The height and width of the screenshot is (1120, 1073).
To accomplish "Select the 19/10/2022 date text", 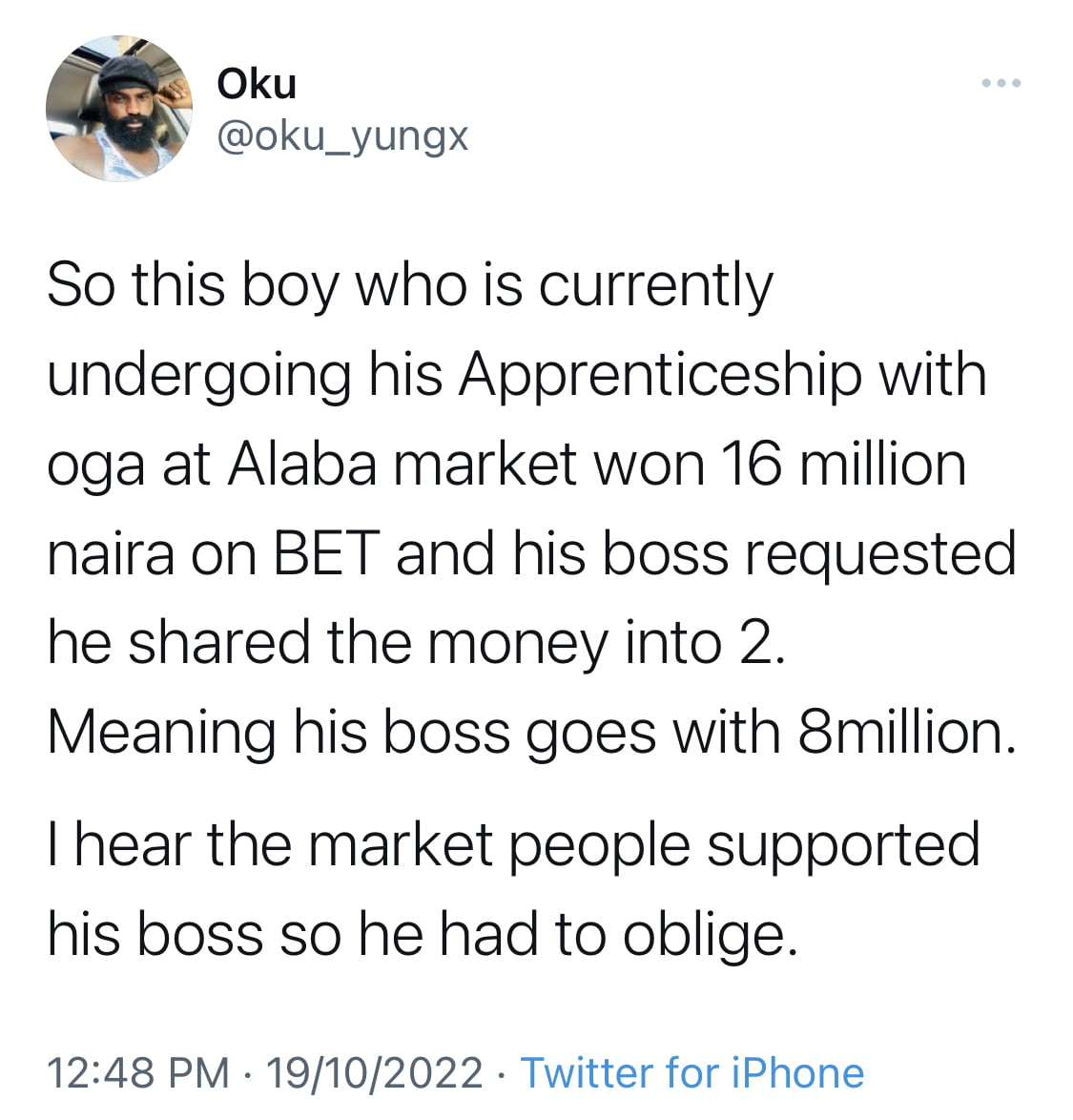I will pos(375,1072).
